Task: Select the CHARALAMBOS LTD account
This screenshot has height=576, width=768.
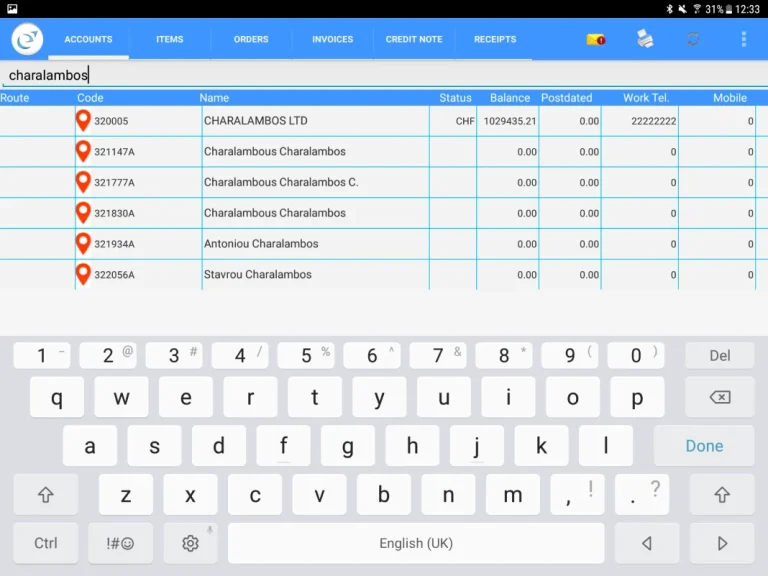Action: (256, 120)
